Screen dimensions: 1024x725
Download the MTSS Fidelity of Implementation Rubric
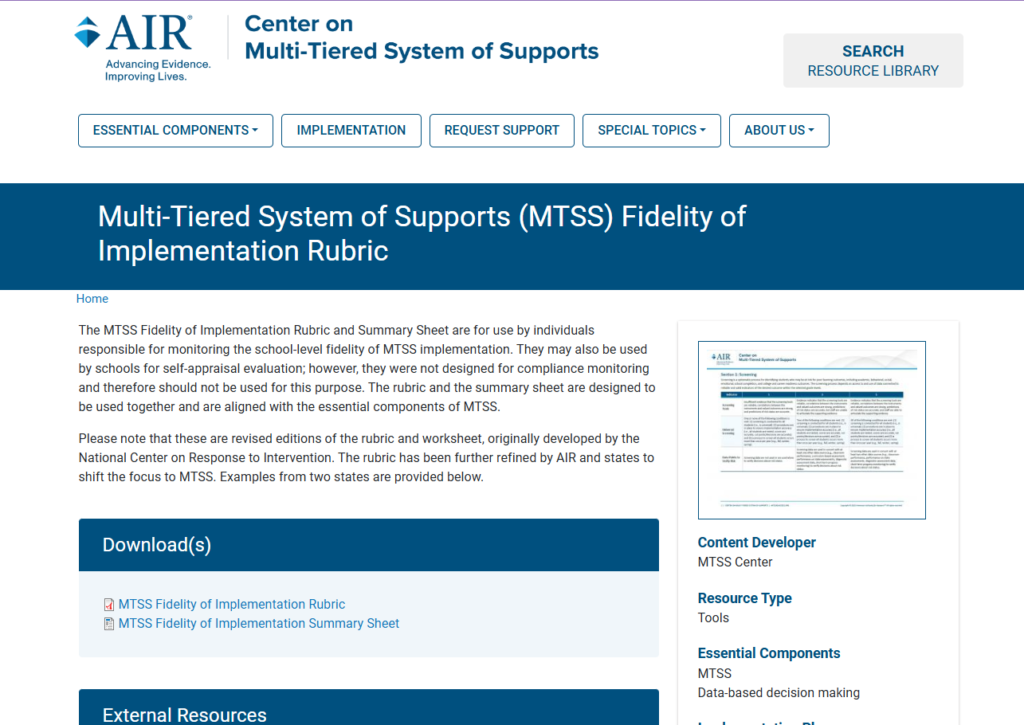coord(231,605)
